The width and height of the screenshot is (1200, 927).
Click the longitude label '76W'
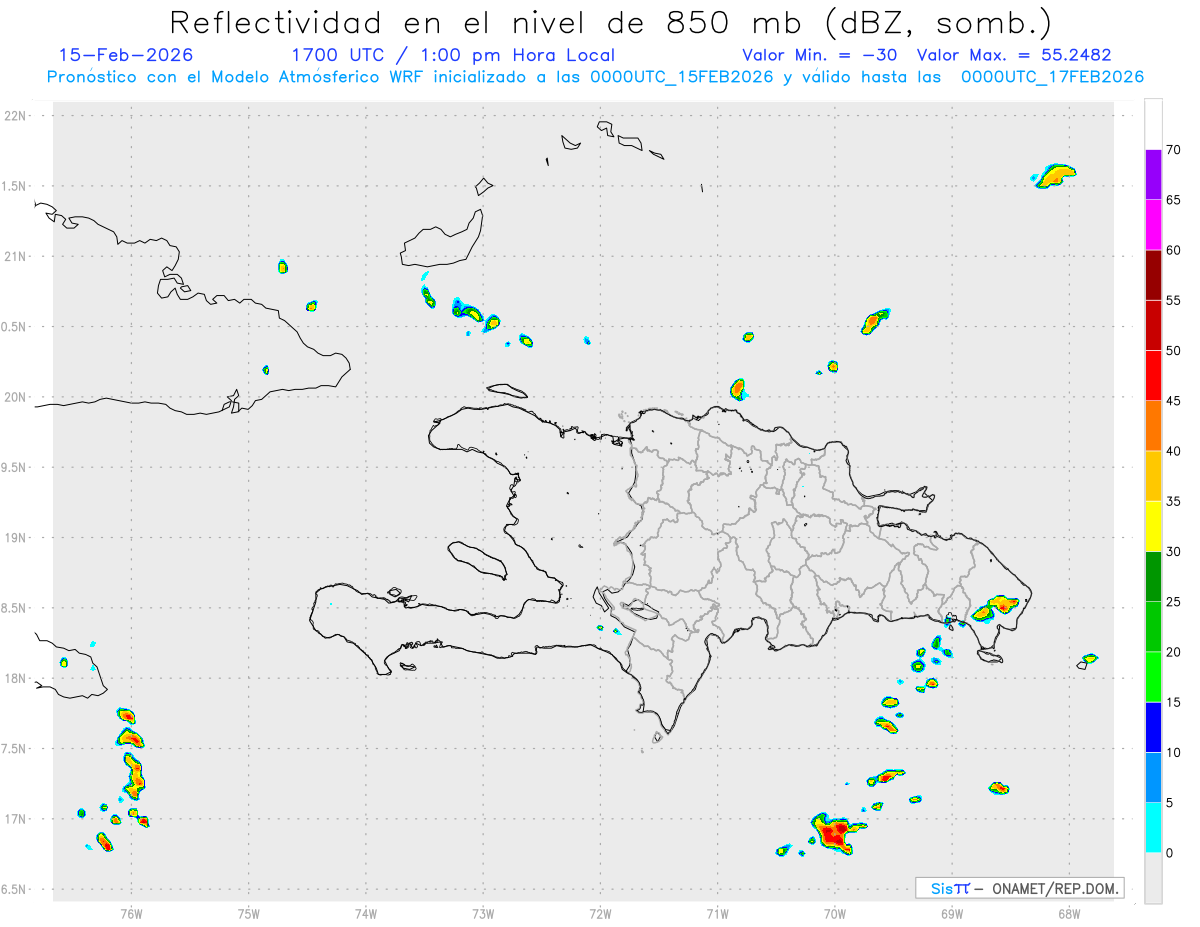(131, 913)
